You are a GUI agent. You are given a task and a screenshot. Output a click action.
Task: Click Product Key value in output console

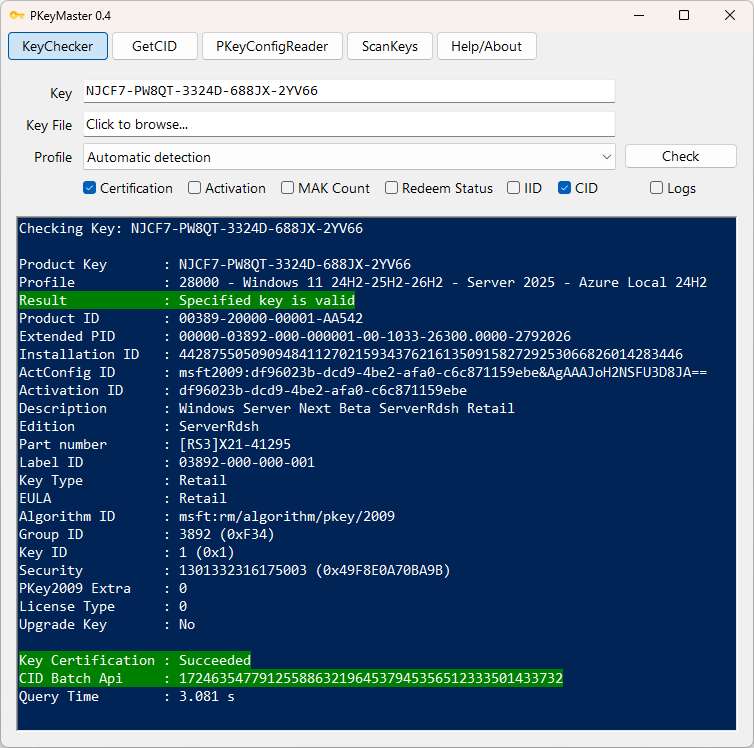[295, 264]
